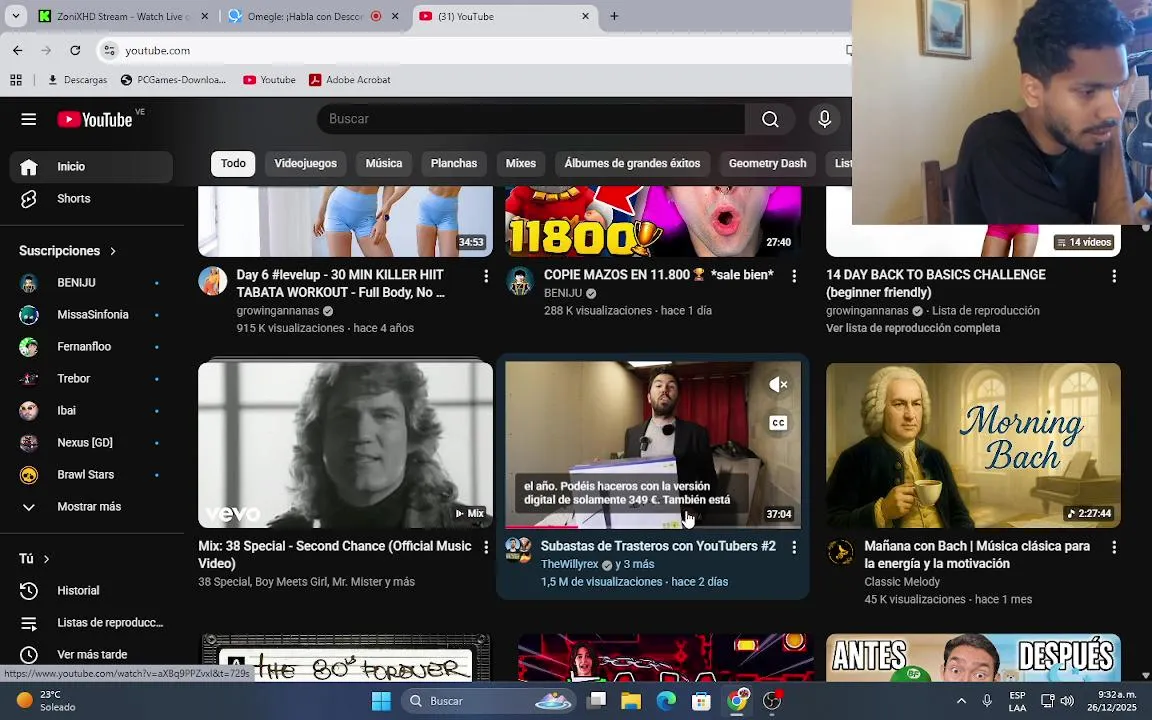The width and height of the screenshot is (1152, 720).
Task: Toggle captions on the video preview
Action: pyautogui.click(x=778, y=423)
